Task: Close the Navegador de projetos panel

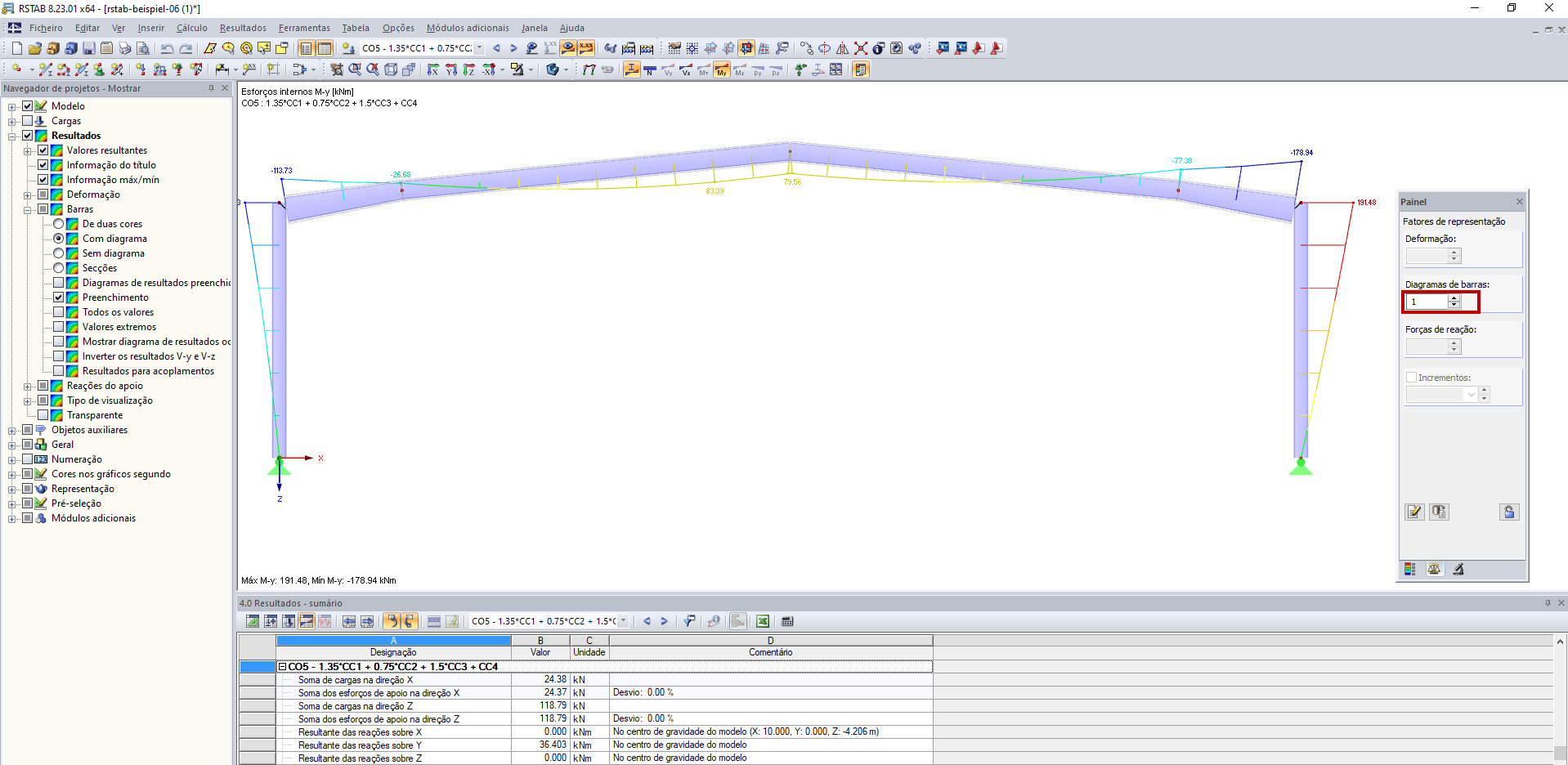Action: coord(225,88)
